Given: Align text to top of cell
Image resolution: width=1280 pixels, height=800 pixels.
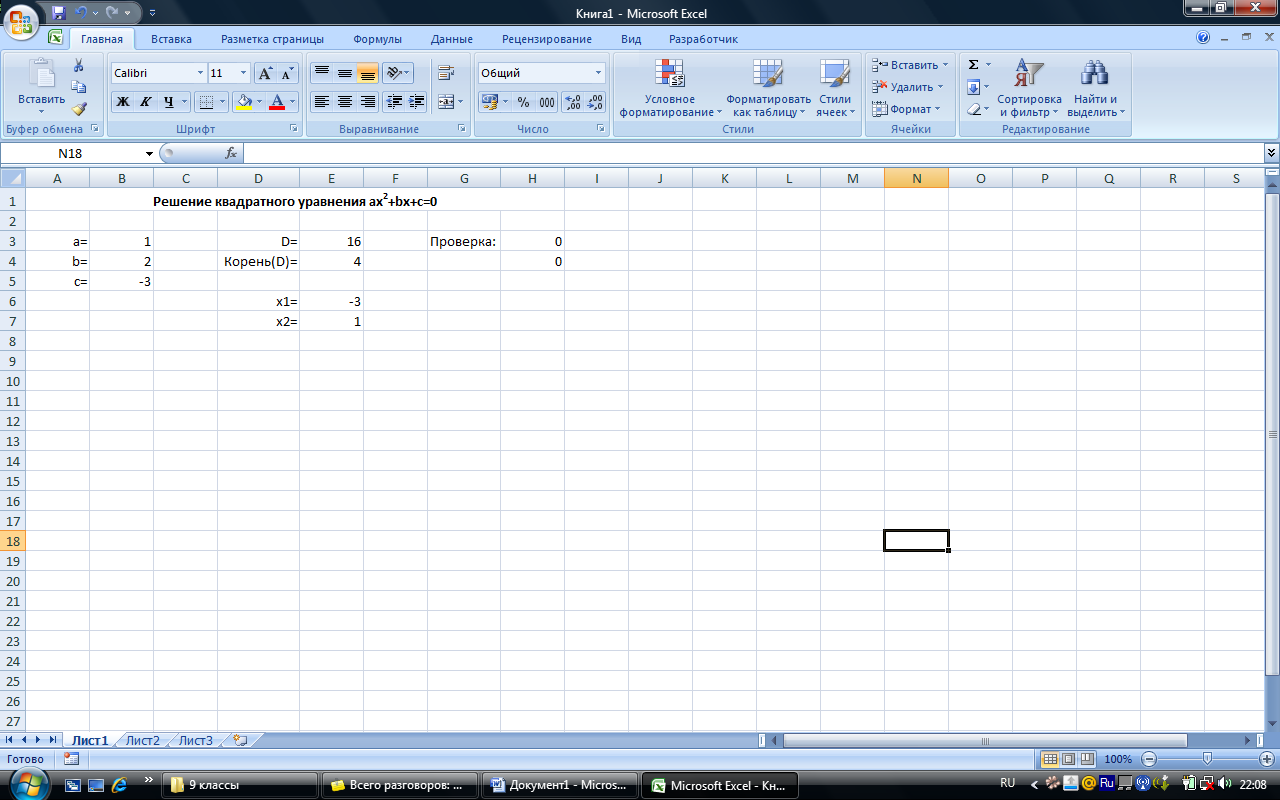Looking at the screenshot, I should pos(322,73).
